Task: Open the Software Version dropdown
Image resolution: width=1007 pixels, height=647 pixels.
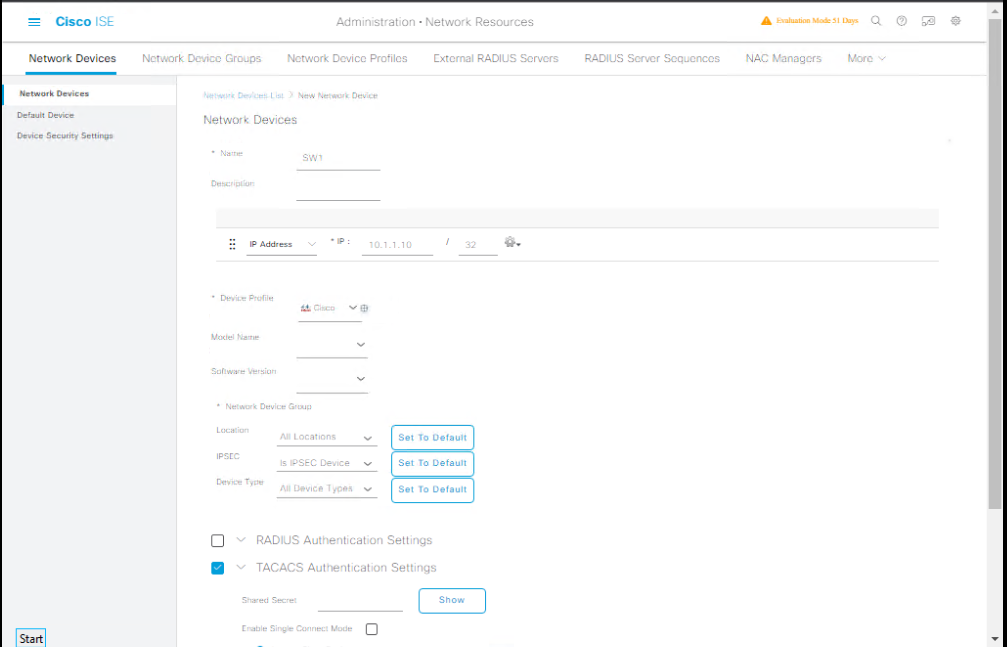Action: pyautogui.click(x=332, y=379)
